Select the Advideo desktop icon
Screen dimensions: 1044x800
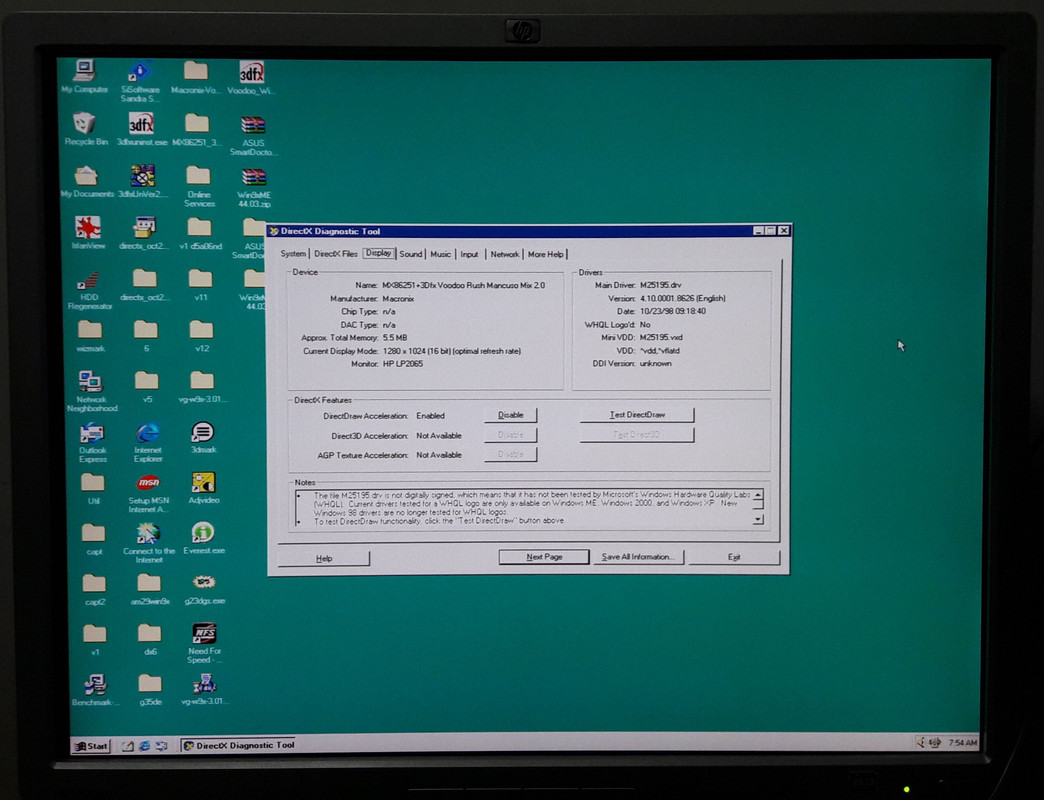(x=203, y=488)
